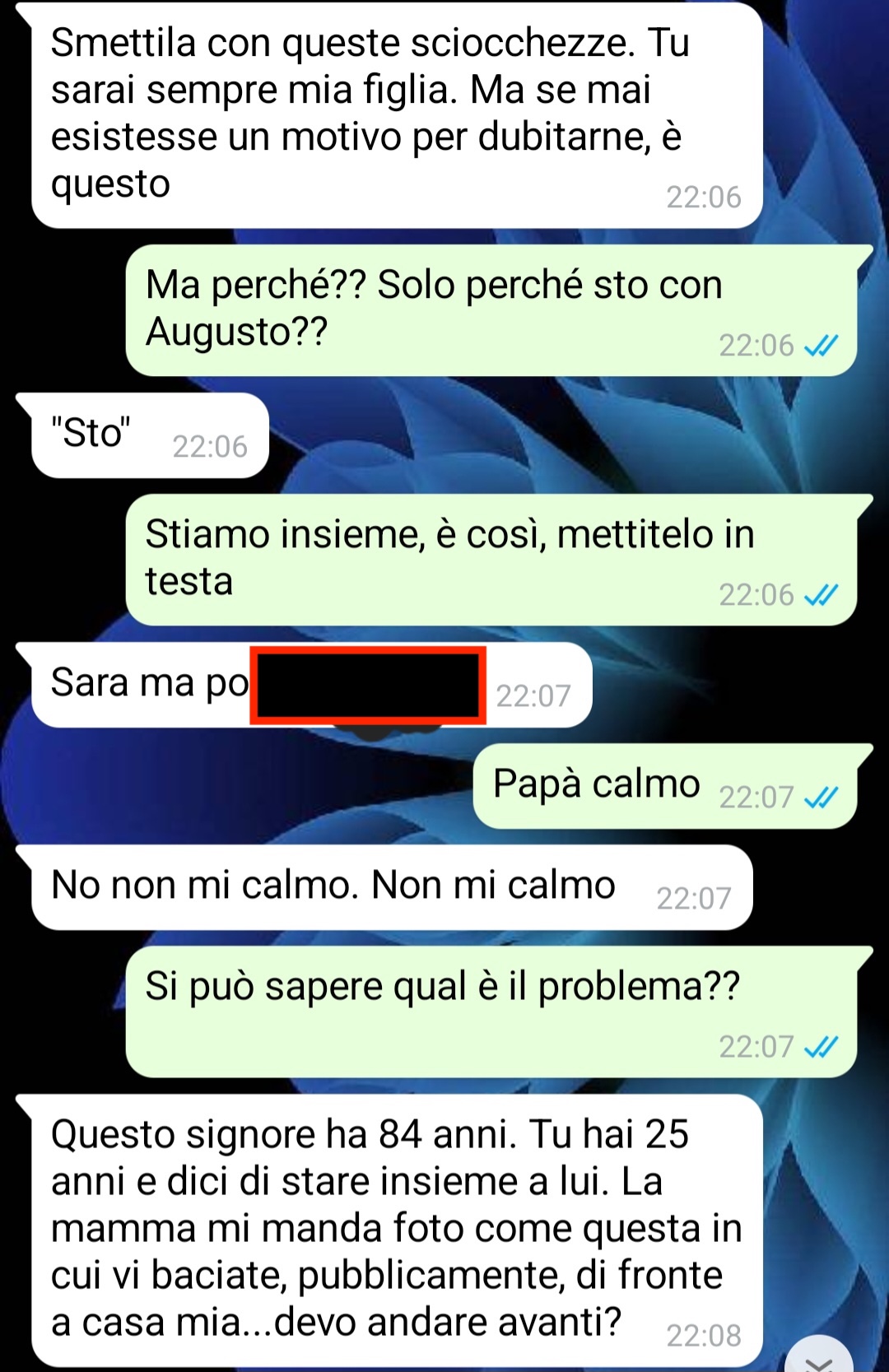This screenshot has height=1372, width=889.
Task: Tap the 22:08 timestamp on the last message
Action: tap(703, 1335)
